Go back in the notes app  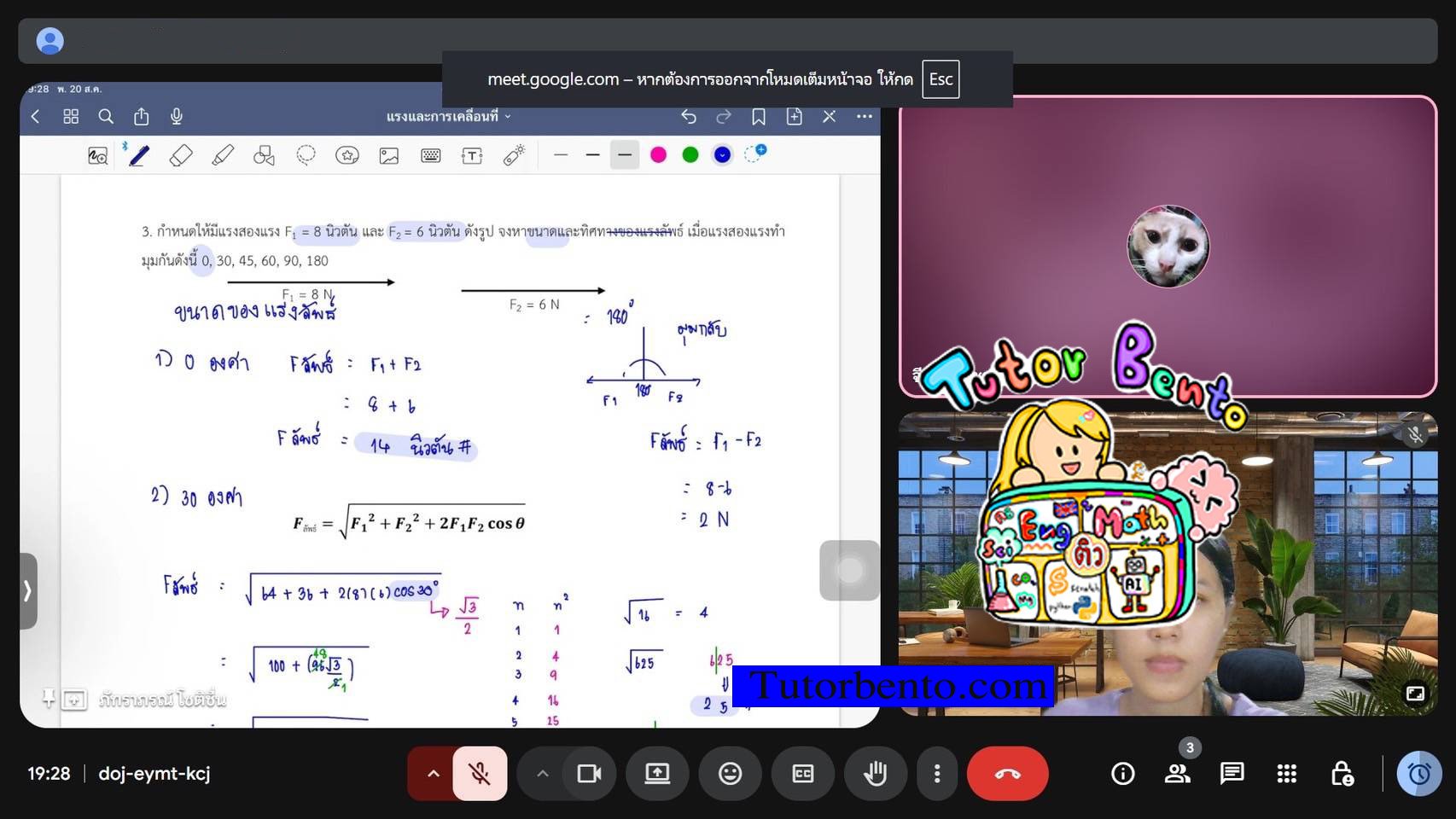(x=36, y=117)
